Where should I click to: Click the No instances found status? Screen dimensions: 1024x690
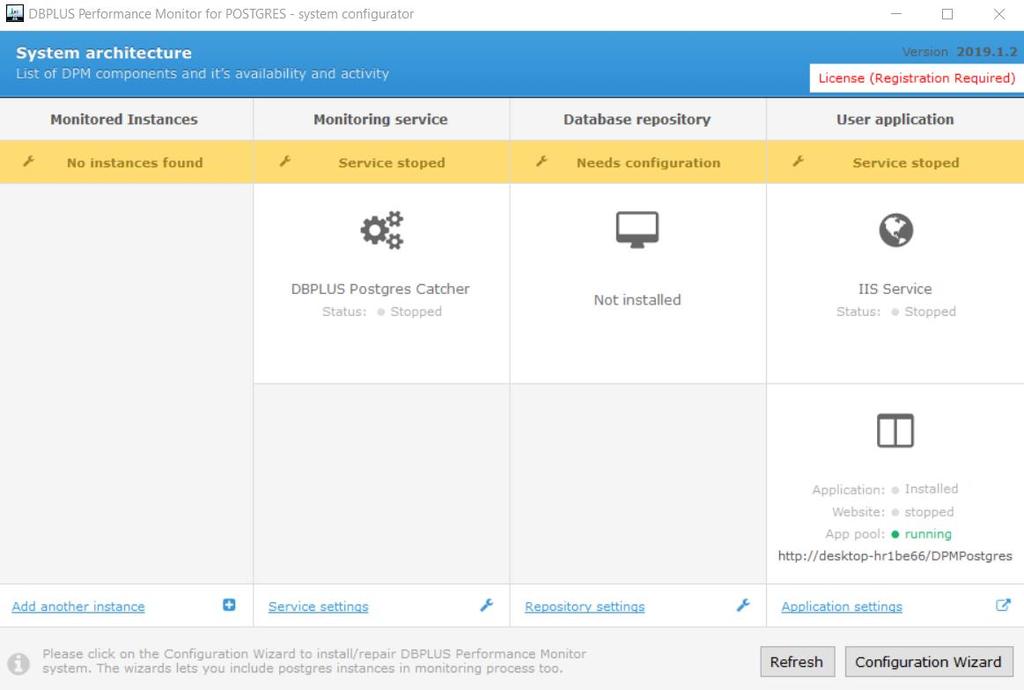135,163
